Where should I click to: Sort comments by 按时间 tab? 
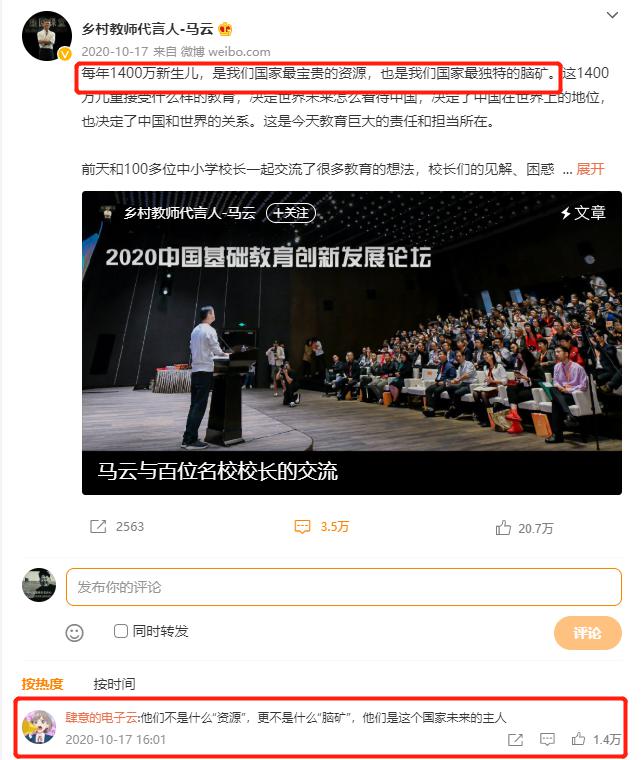pos(114,684)
